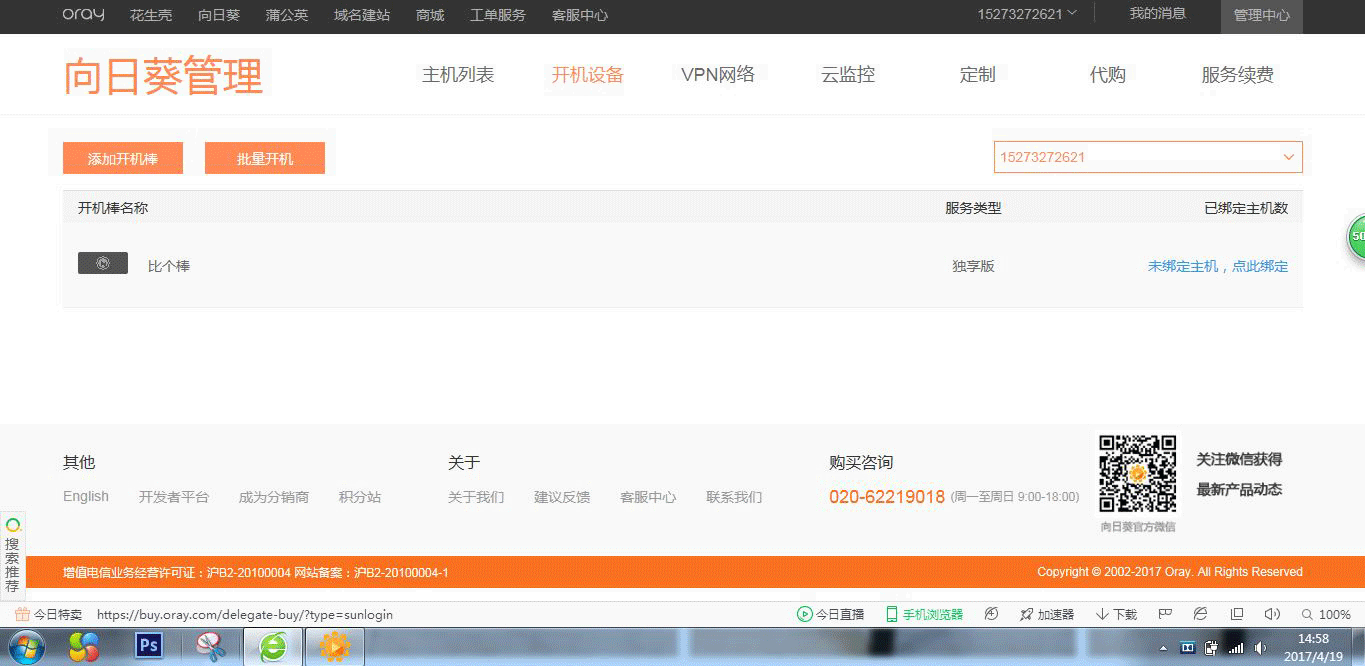Launch the colorful clover app on taskbar
This screenshot has height=666, width=1365.
(x=84, y=648)
